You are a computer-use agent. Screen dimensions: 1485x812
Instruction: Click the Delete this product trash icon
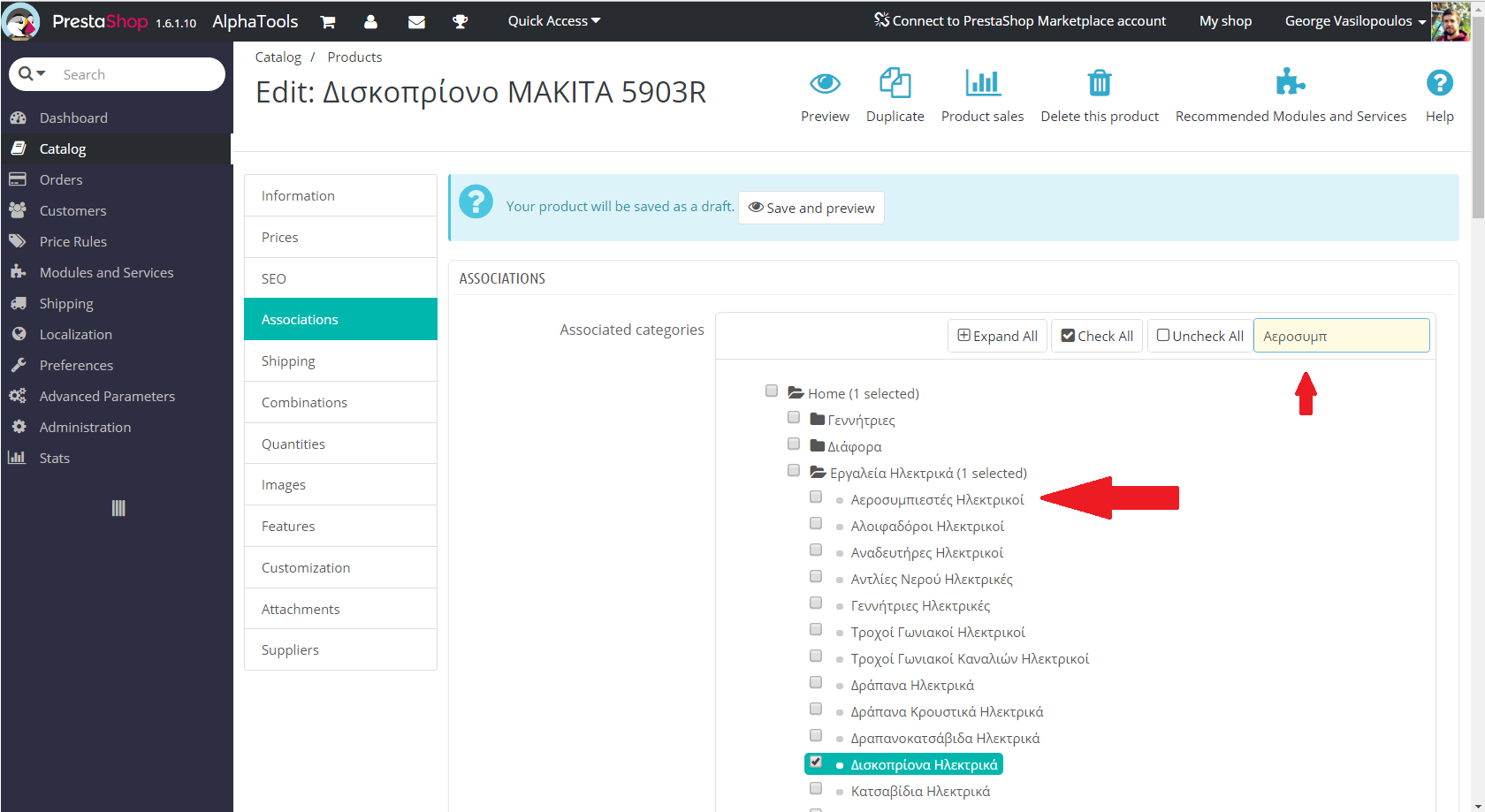coord(1100,83)
